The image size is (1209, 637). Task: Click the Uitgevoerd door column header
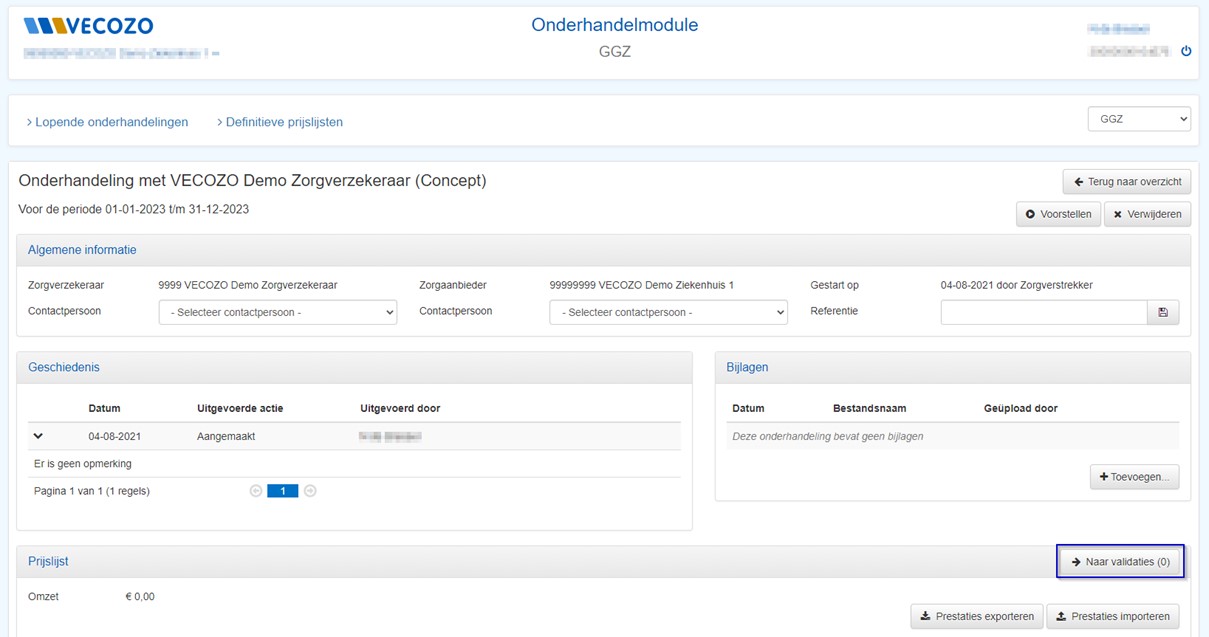tap(400, 408)
